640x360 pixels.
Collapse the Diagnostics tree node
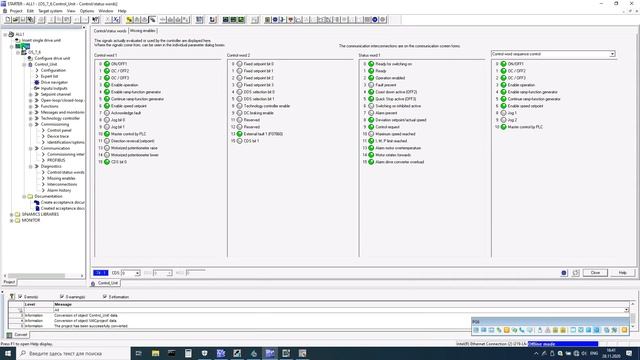[31, 167]
